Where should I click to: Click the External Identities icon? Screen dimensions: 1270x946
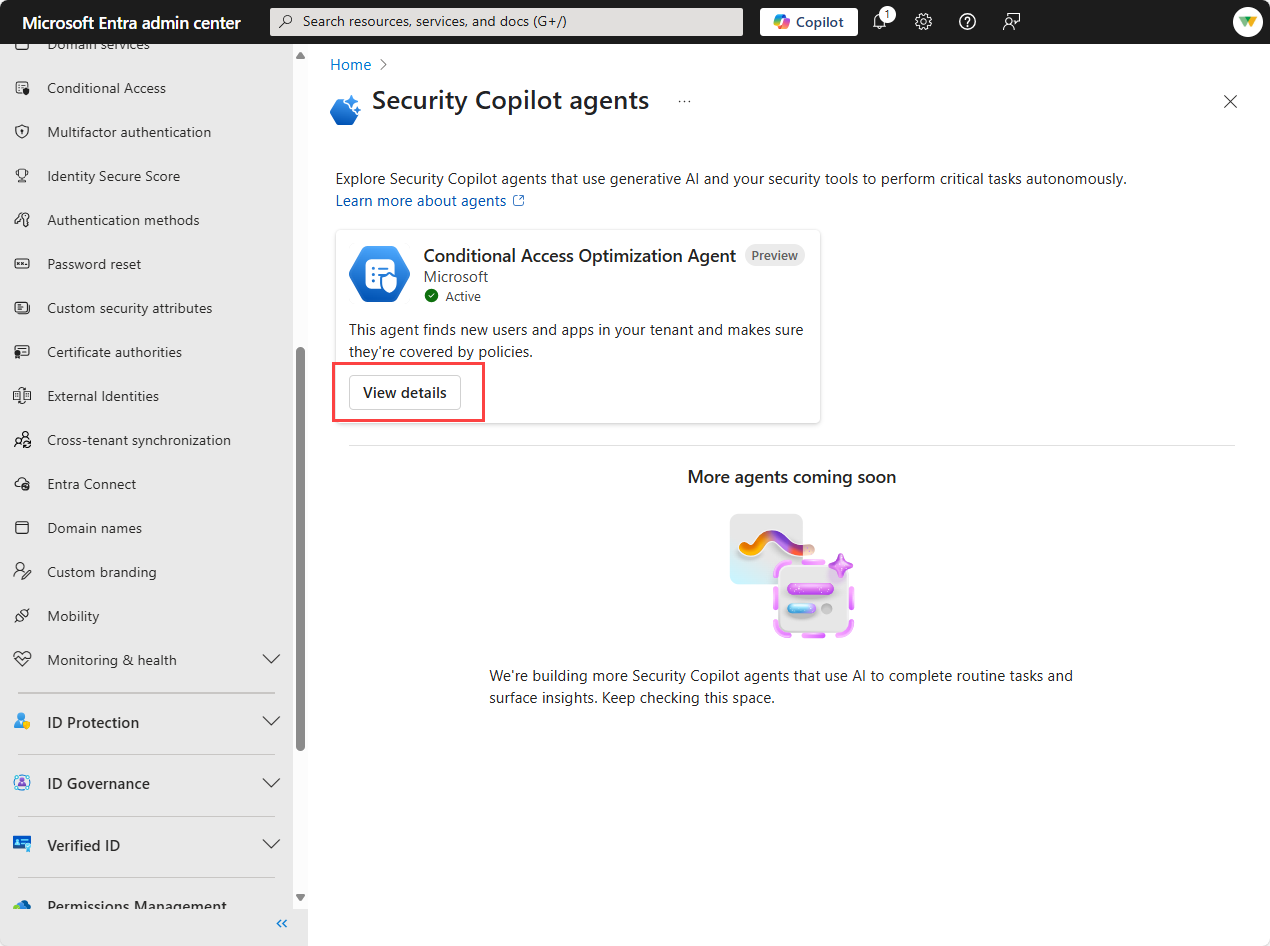[x=22, y=396]
